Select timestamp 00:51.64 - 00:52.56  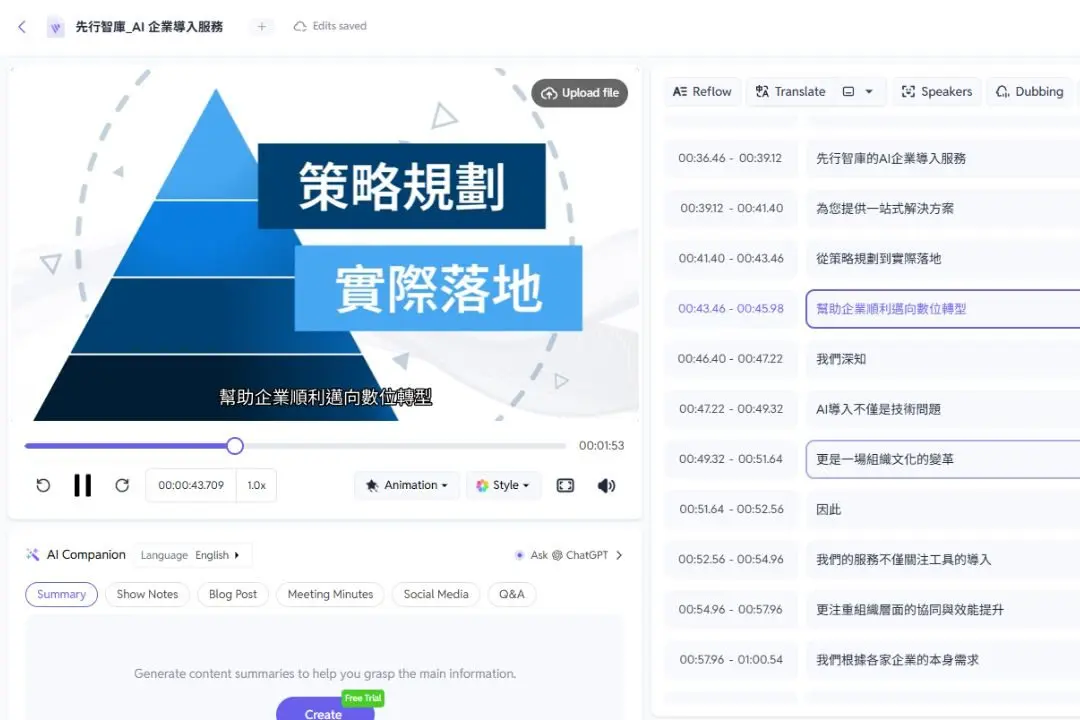coord(730,509)
